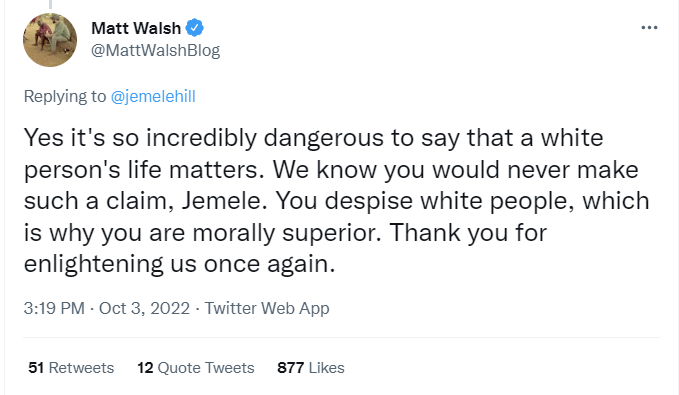The width and height of the screenshot is (679, 395).
Task: Click the word 'Jemele' in tweet text
Action: [224, 201]
